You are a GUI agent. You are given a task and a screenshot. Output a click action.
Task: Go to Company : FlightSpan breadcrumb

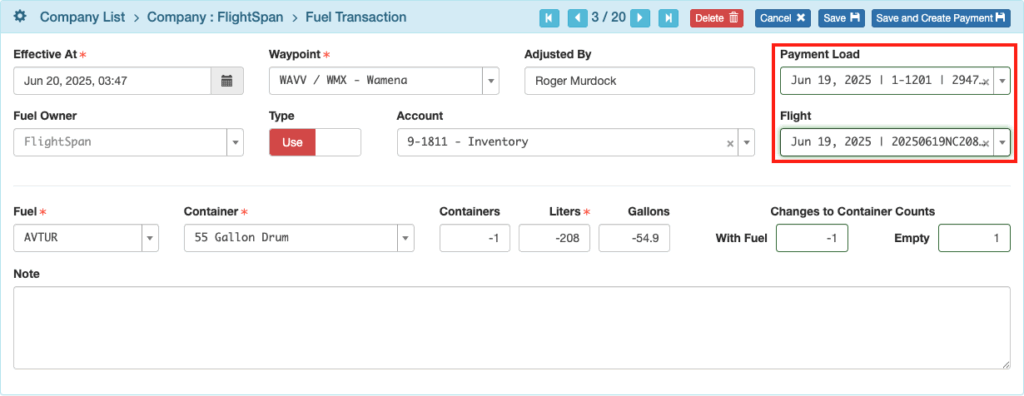coord(215,17)
